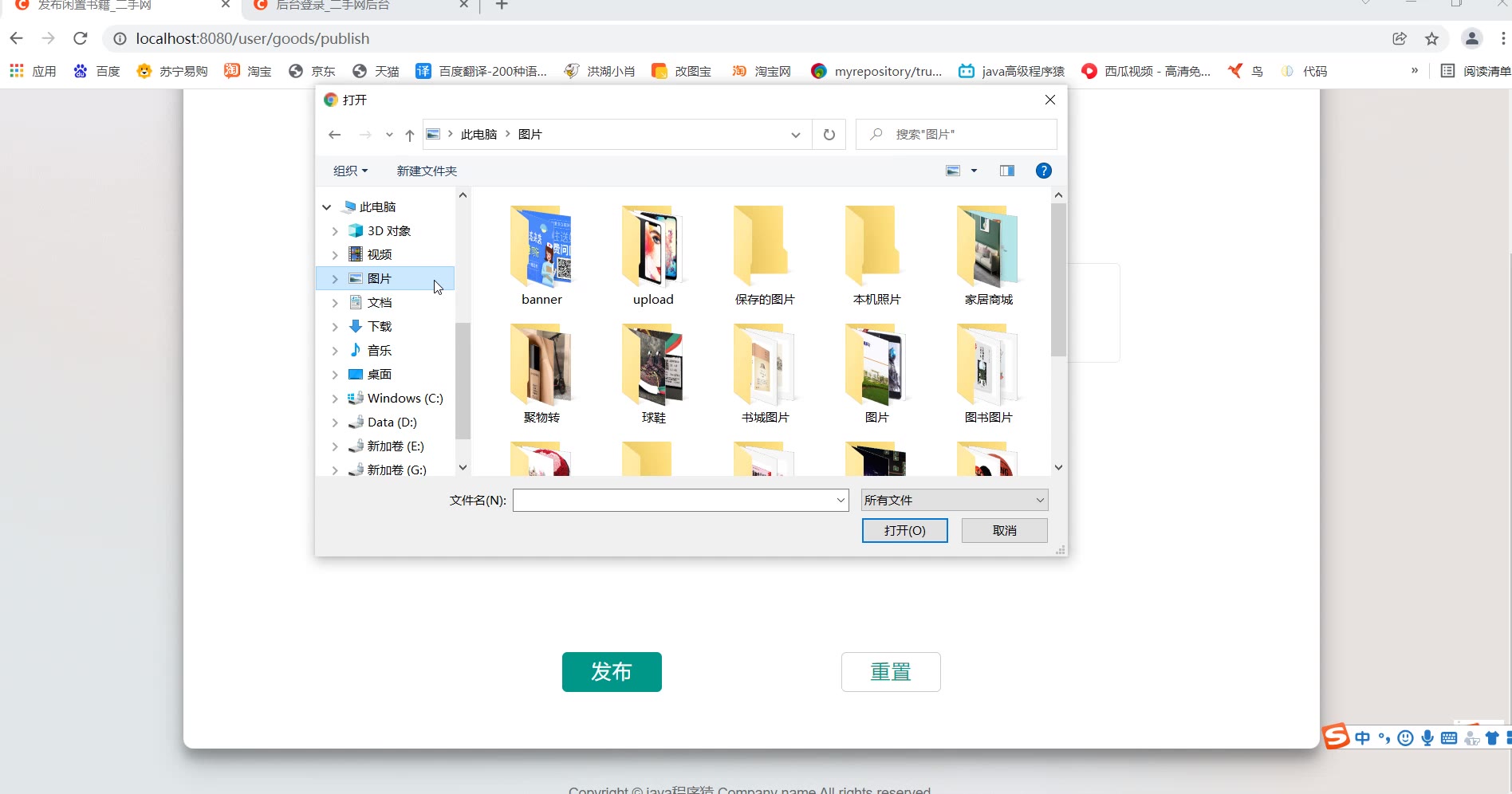Refresh the 图片 folder listing
This screenshot has width=1512, height=794.
pos(829,135)
